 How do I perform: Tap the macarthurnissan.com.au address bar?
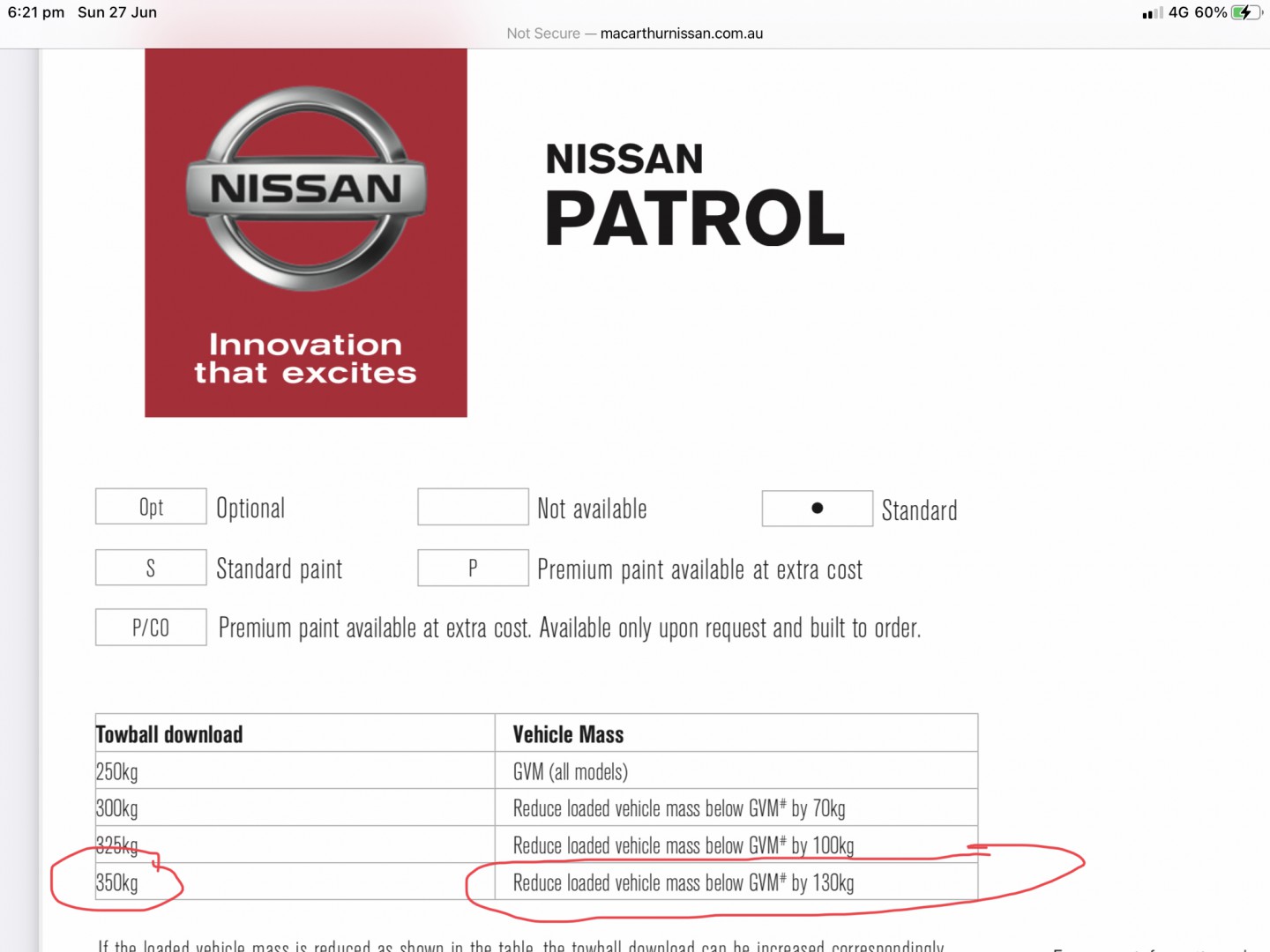point(681,33)
